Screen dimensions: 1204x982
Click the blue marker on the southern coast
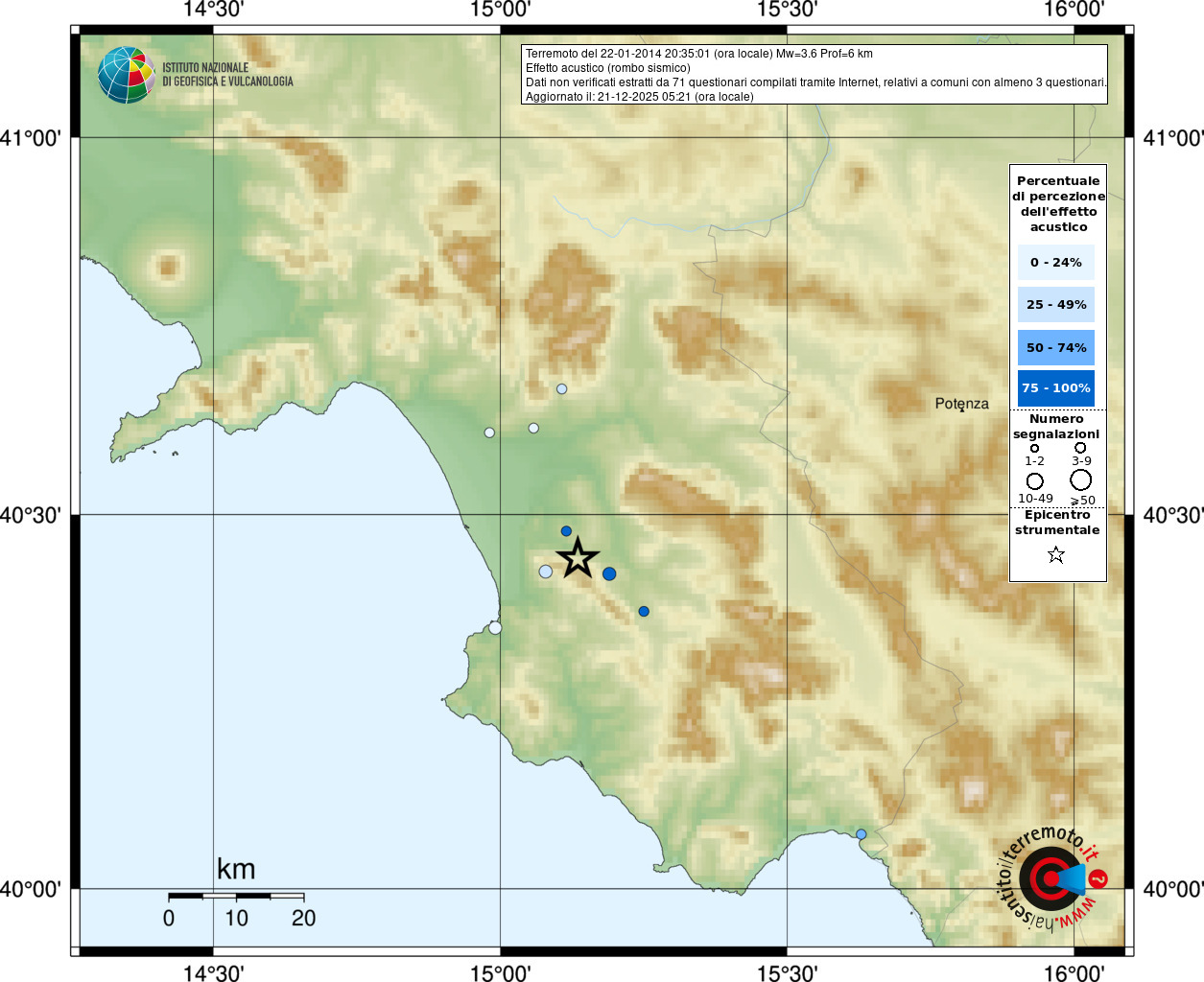[861, 834]
